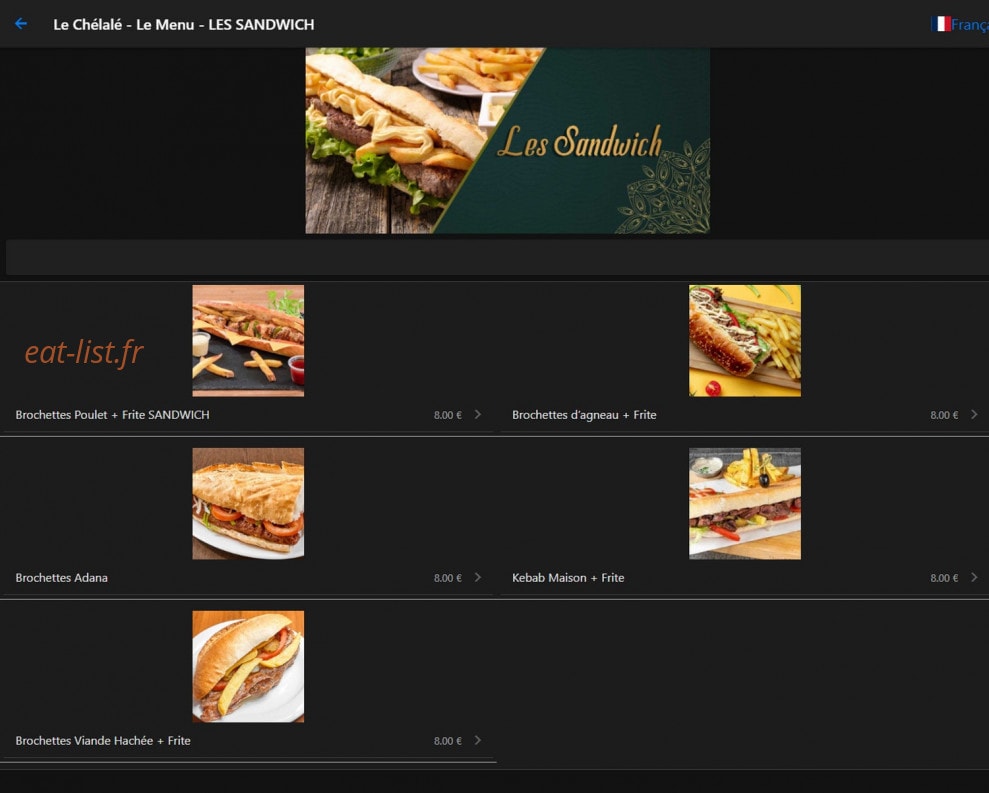Select the Kebab Maison + Frite label
This screenshot has height=793, width=989.
[x=568, y=577]
